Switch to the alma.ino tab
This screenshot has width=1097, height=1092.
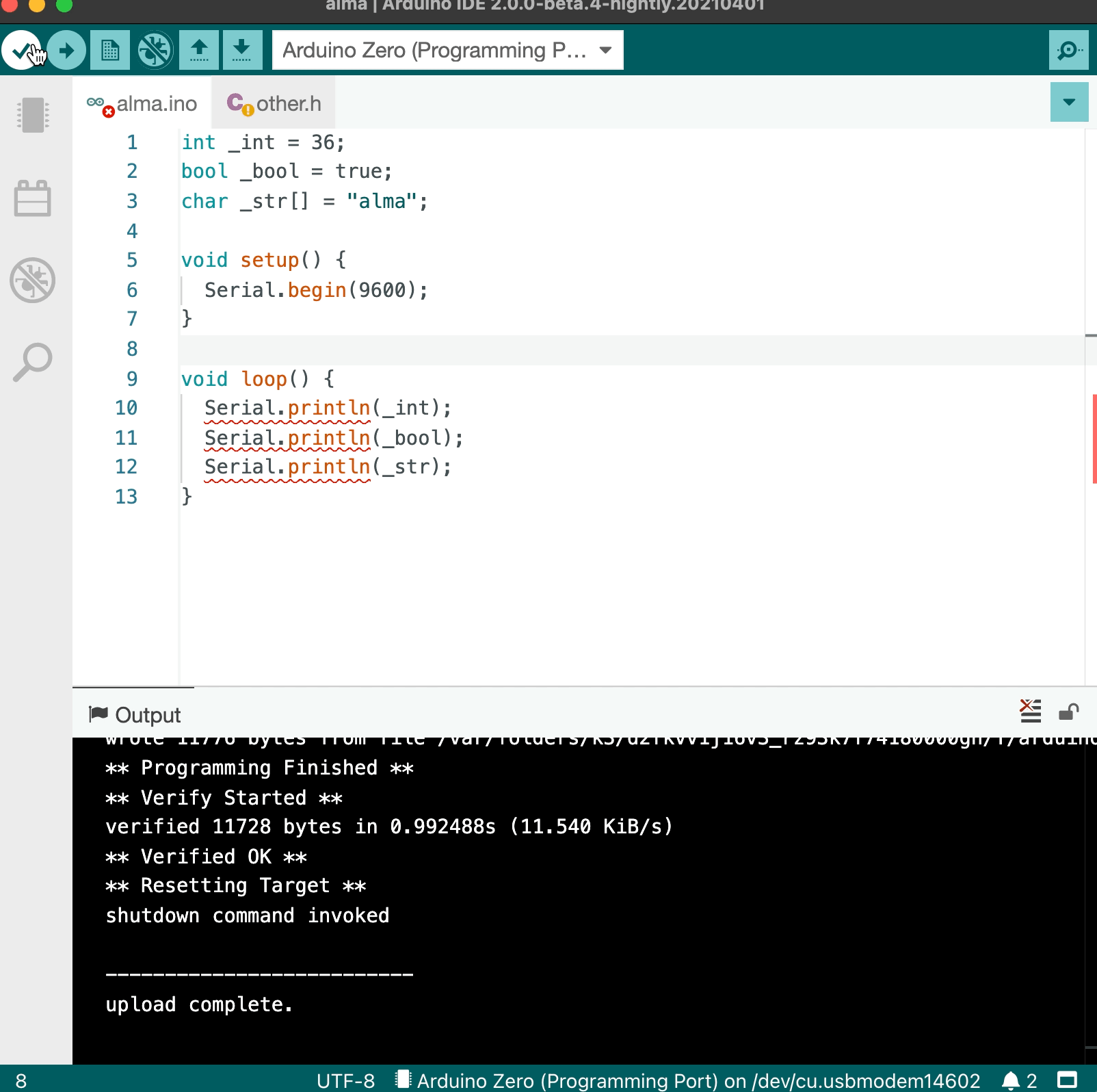[142, 104]
